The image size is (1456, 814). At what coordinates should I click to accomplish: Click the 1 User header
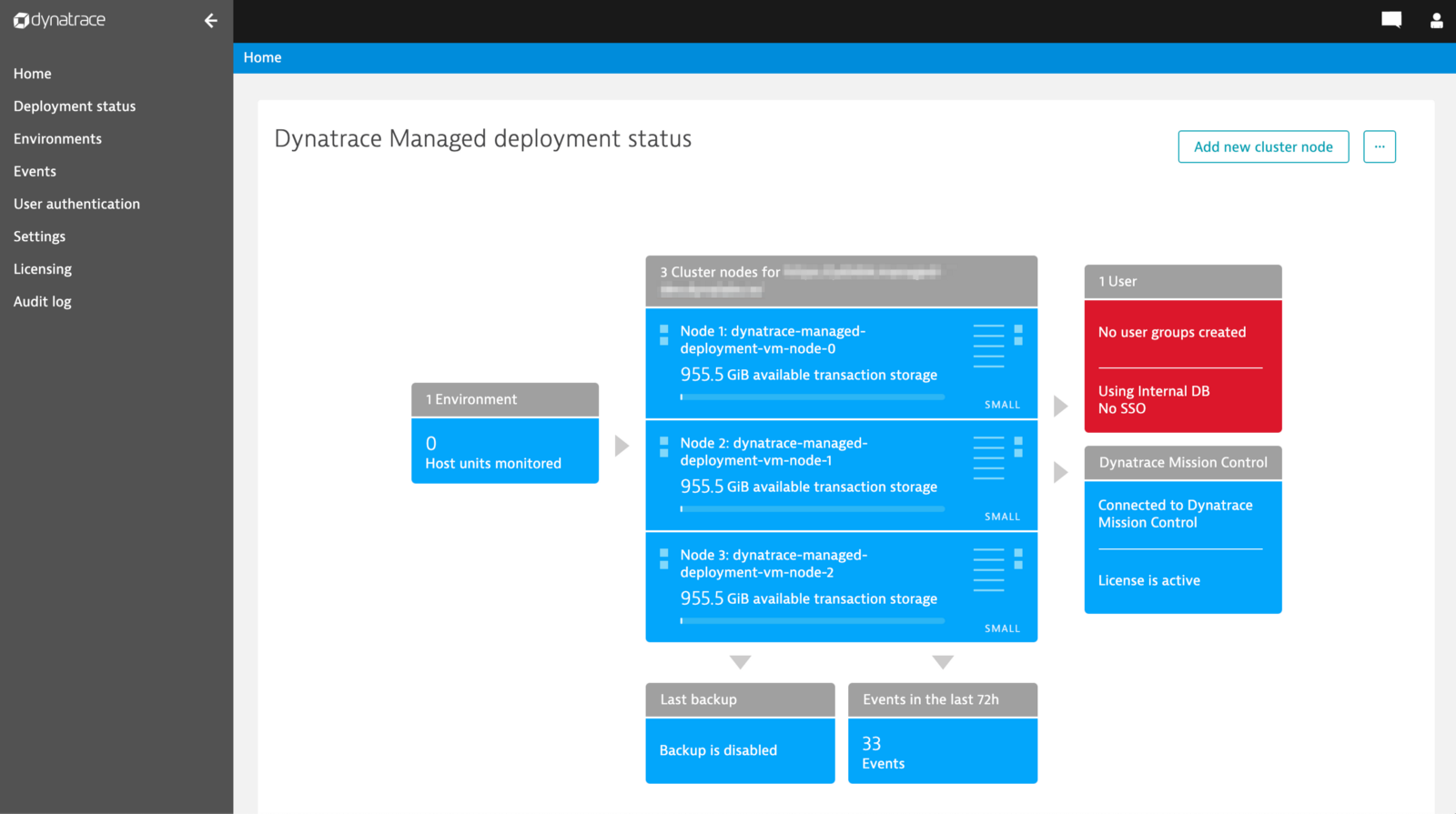click(x=1183, y=281)
